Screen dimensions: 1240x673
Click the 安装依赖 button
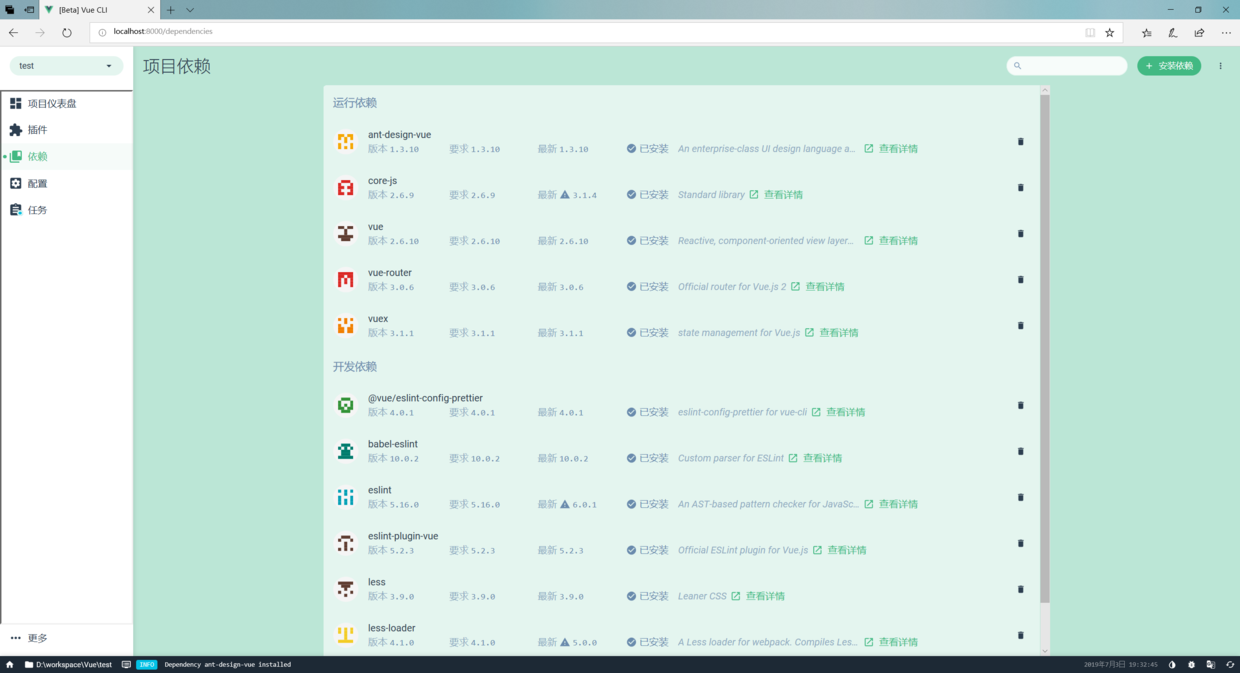click(x=1169, y=66)
